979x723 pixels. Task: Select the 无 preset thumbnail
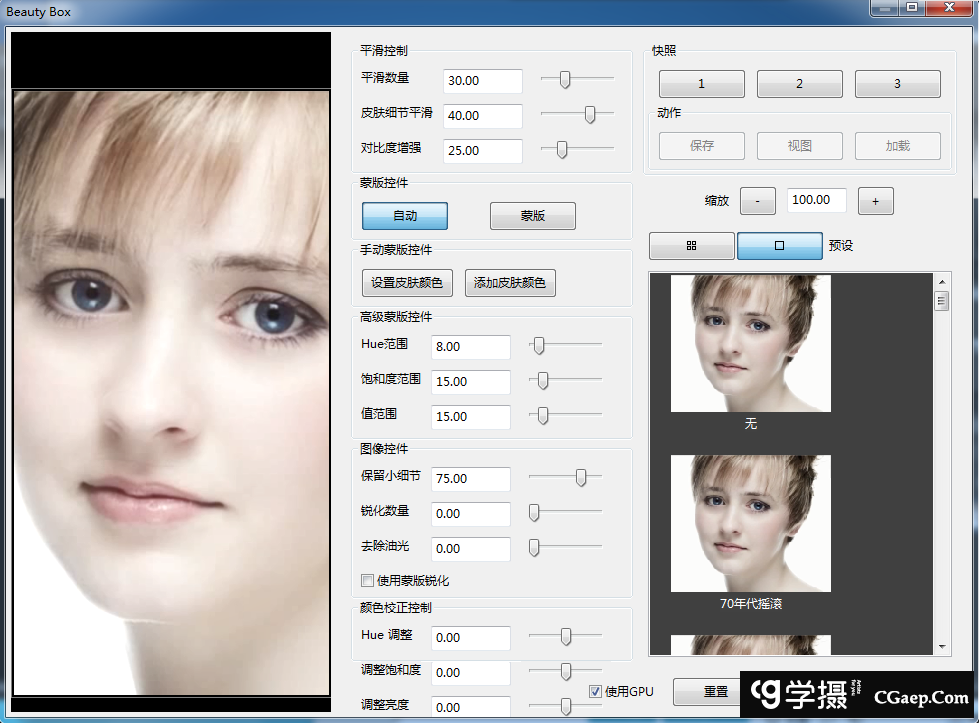(750, 343)
